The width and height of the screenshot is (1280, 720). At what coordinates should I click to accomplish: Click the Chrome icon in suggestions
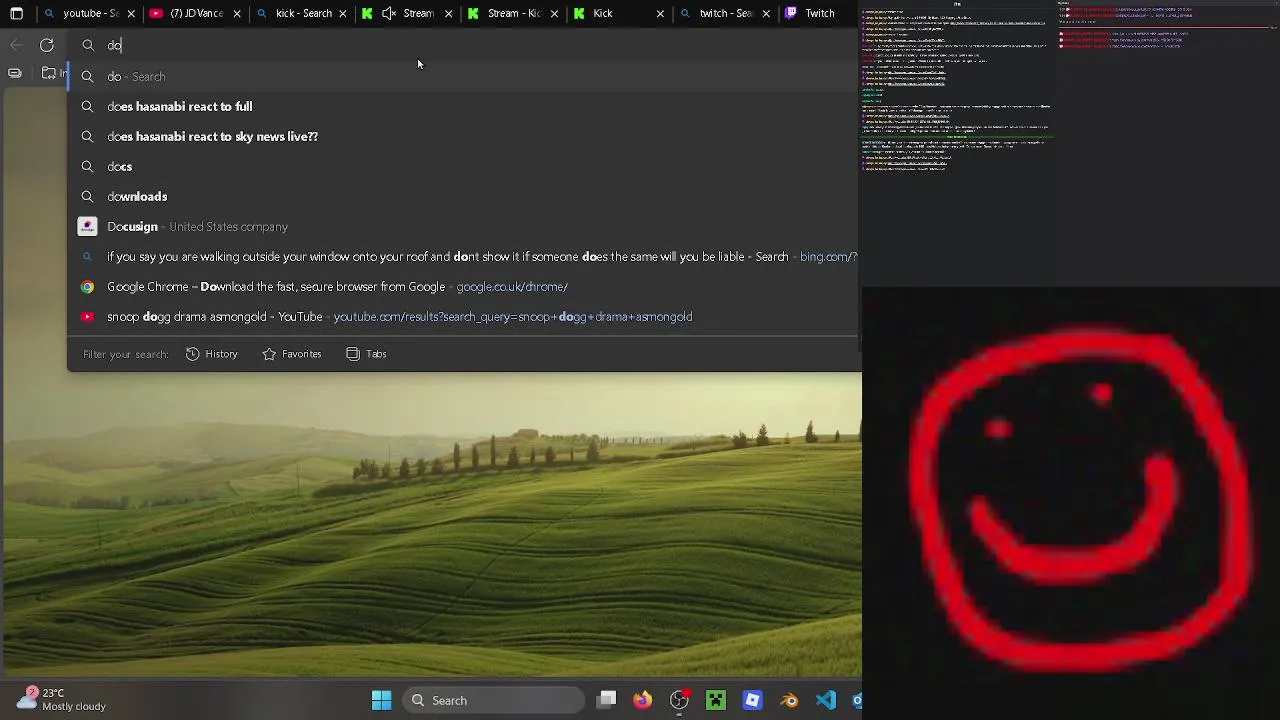pyautogui.click(x=88, y=287)
